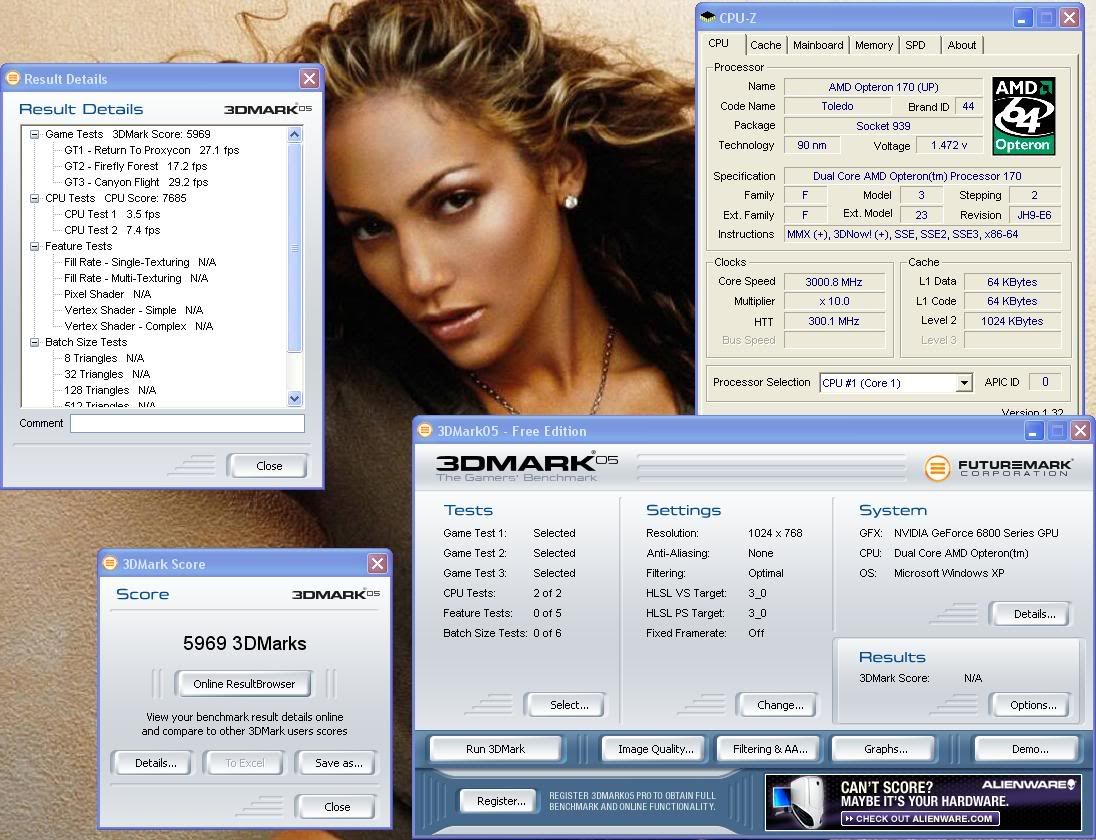Screen dimensions: 1096x840
Task: Switch to the About tab in CPU-Z
Action: (x=962, y=45)
